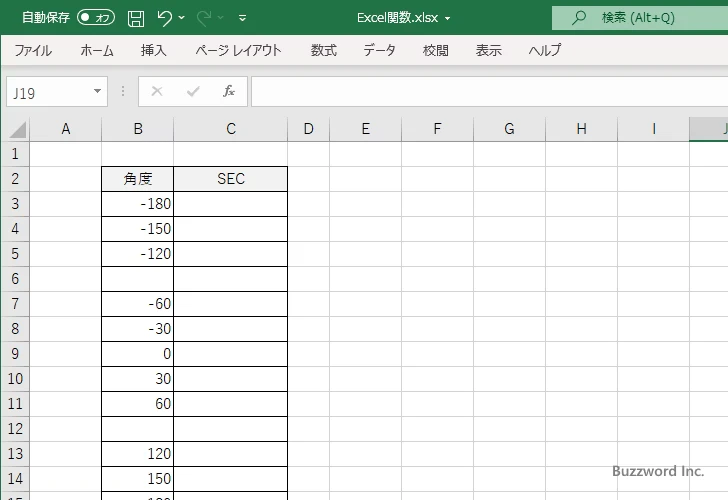Select the 数式 tab
Screen dimensions: 728x500
click(x=324, y=50)
